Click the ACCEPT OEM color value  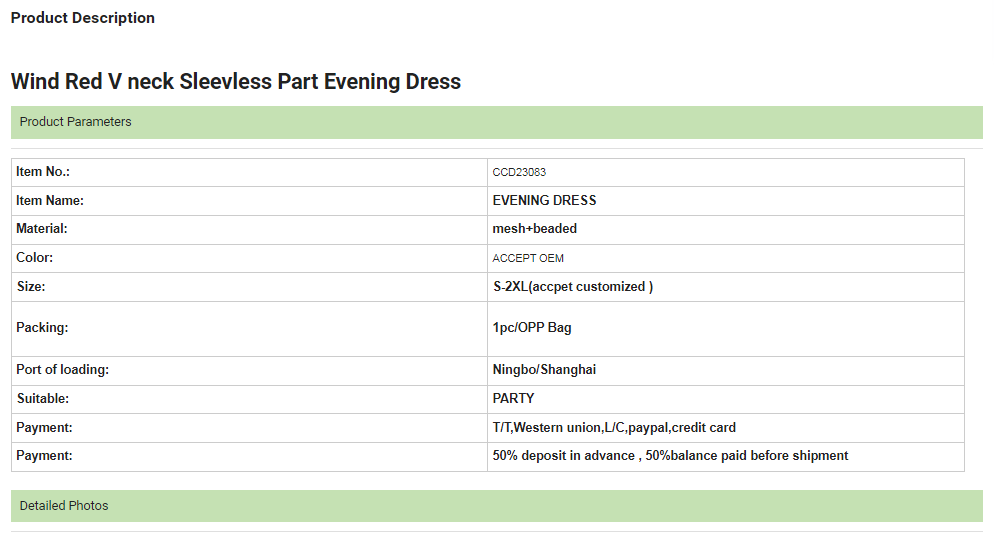(x=528, y=258)
